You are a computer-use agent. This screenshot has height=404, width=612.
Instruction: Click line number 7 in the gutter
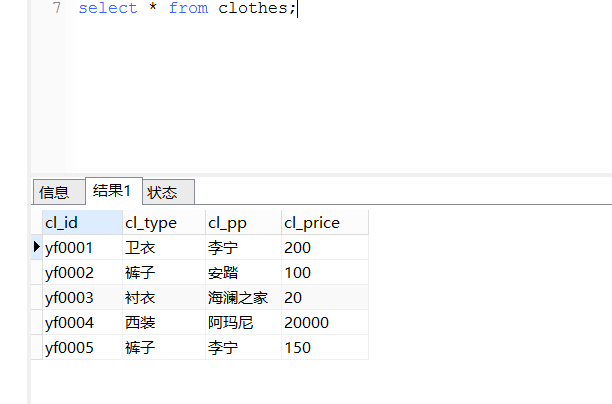pos(57,8)
